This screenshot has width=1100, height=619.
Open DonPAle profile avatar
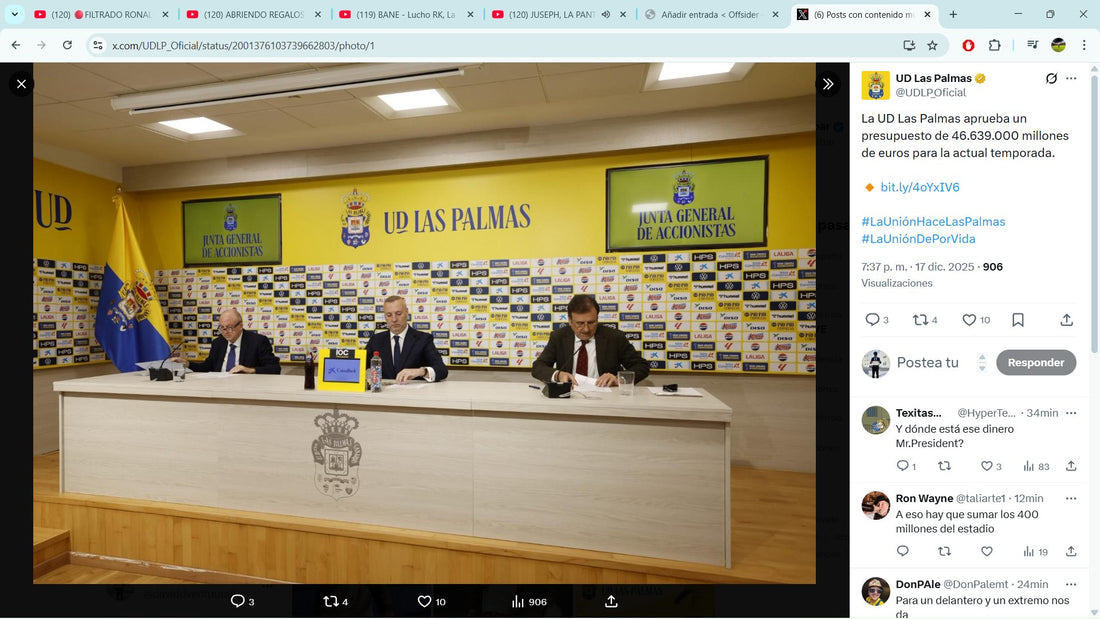pos(876,592)
